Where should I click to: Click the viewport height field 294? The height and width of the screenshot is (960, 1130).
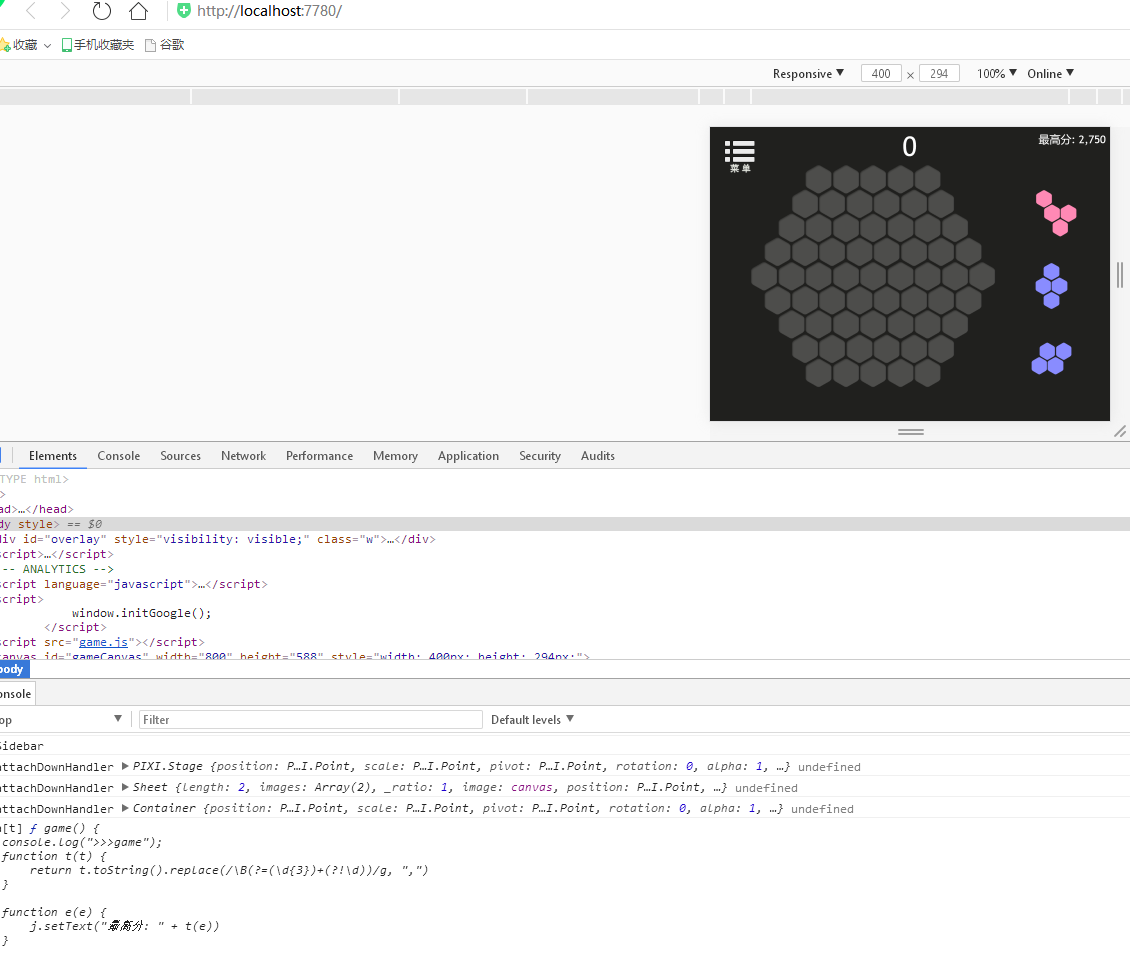click(939, 74)
